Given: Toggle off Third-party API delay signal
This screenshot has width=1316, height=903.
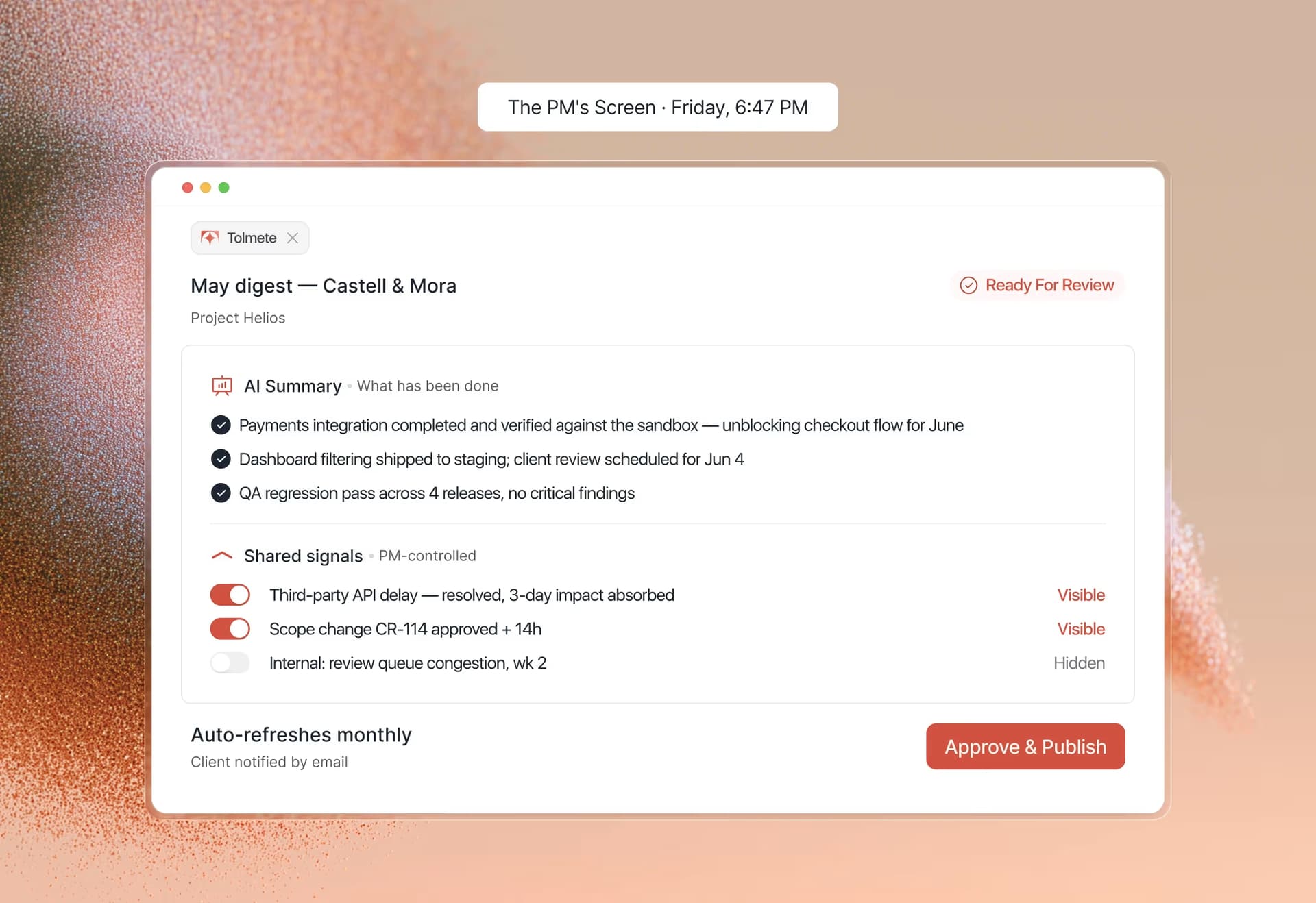Looking at the screenshot, I should tap(230, 595).
